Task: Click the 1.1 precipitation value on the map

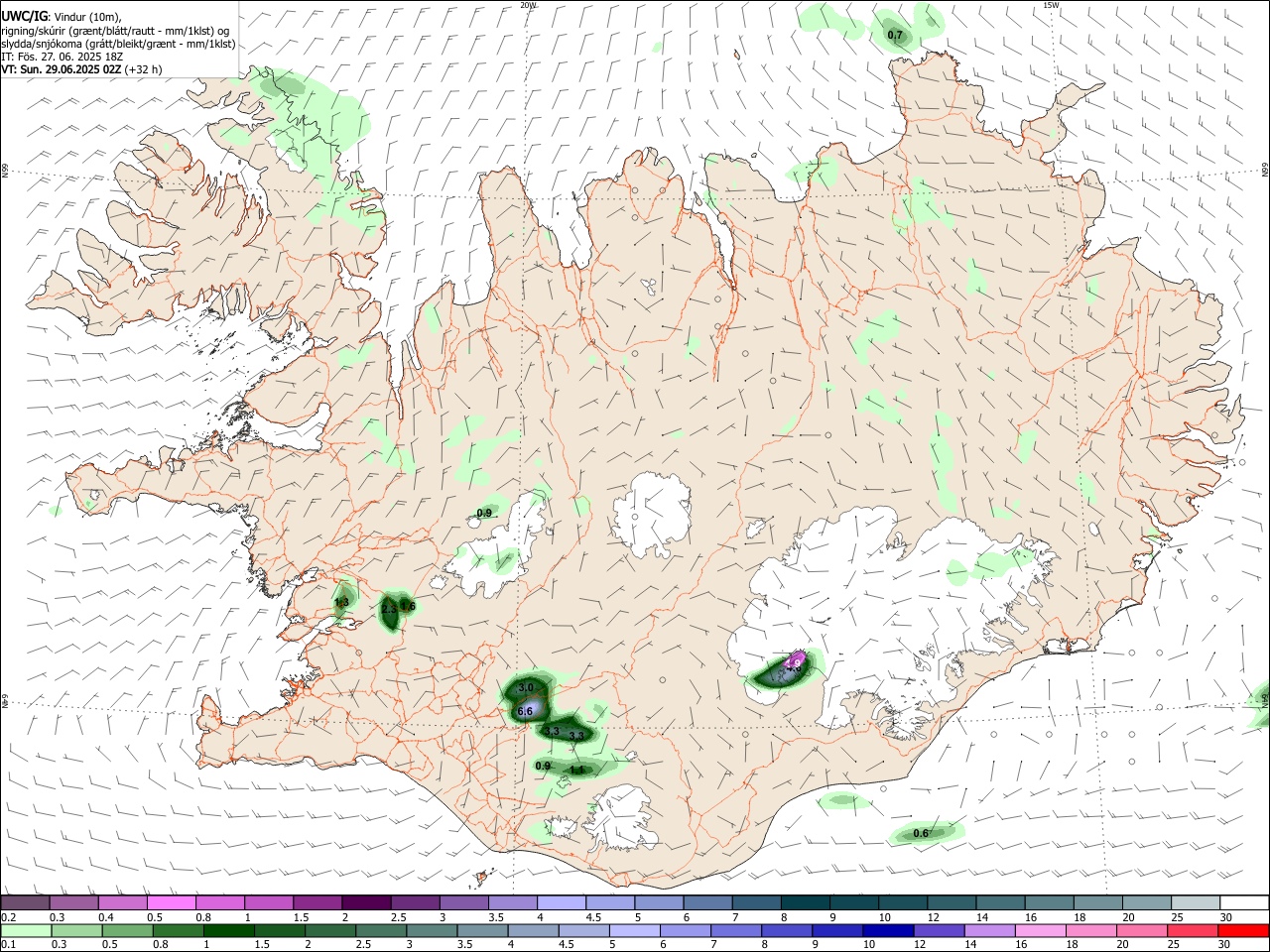Action: pos(576,770)
